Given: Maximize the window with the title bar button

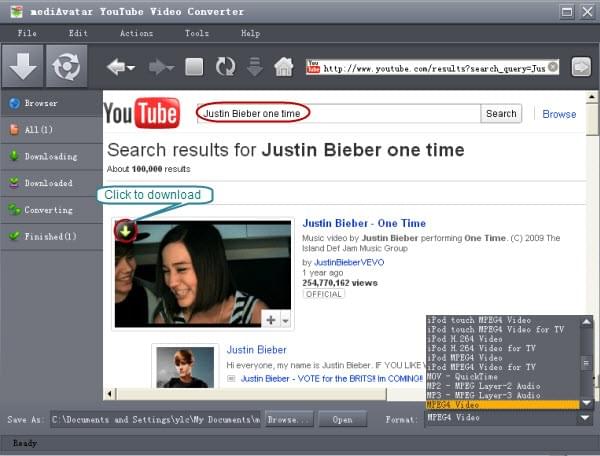Looking at the screenshot, I should pyautogui.click(x=567, y=12).
